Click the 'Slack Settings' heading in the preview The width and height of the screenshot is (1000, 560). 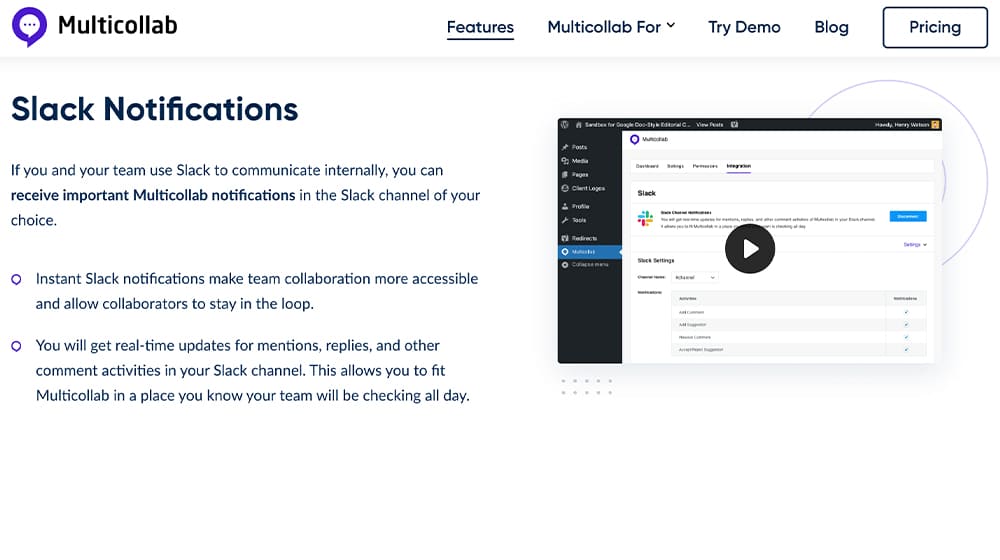click(656, 261)
